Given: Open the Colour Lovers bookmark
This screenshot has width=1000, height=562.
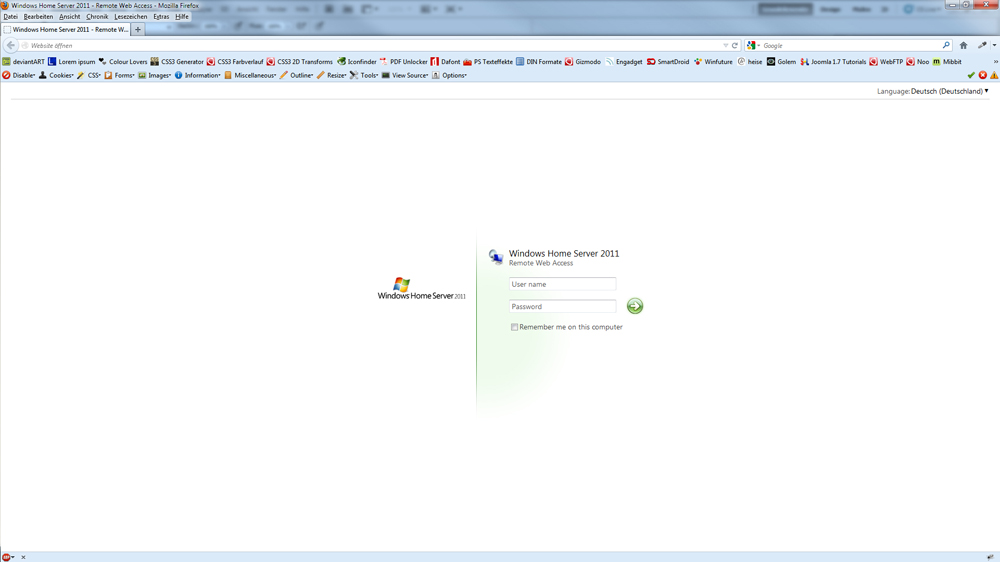Looking at the screenshot, I should click(x=123, y=62).
